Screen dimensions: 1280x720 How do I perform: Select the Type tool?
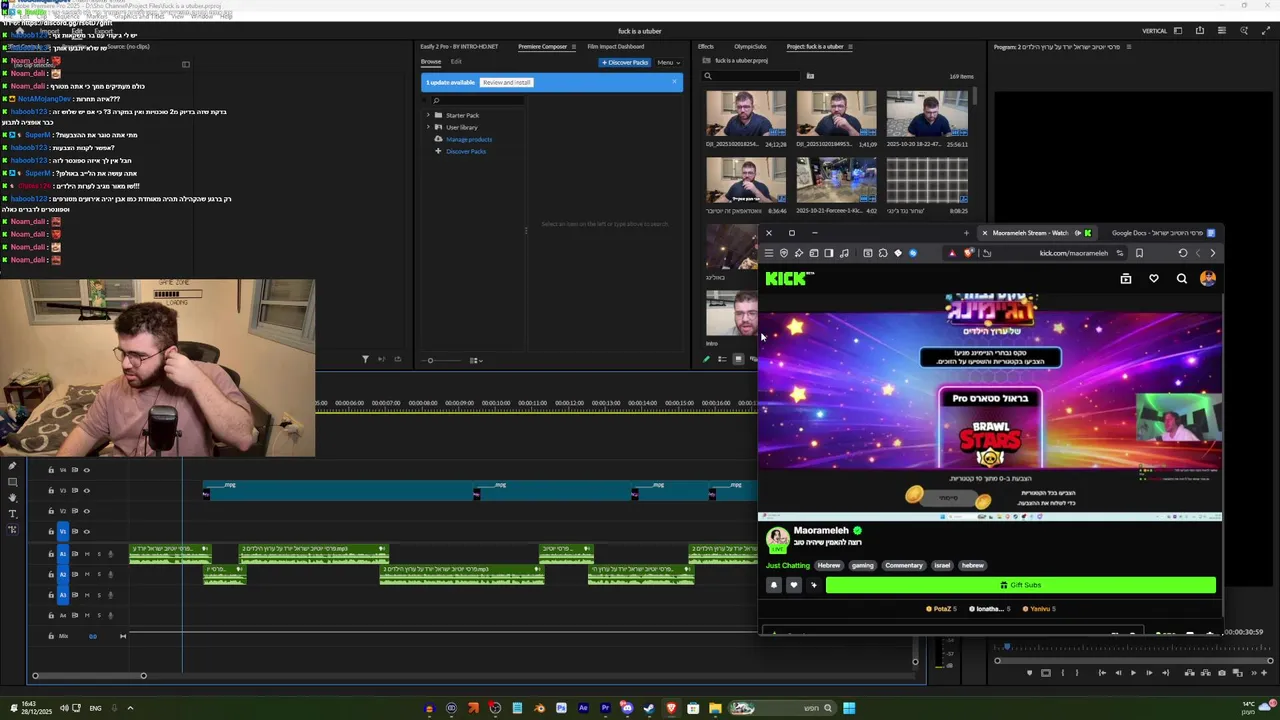tap(12, 513)
